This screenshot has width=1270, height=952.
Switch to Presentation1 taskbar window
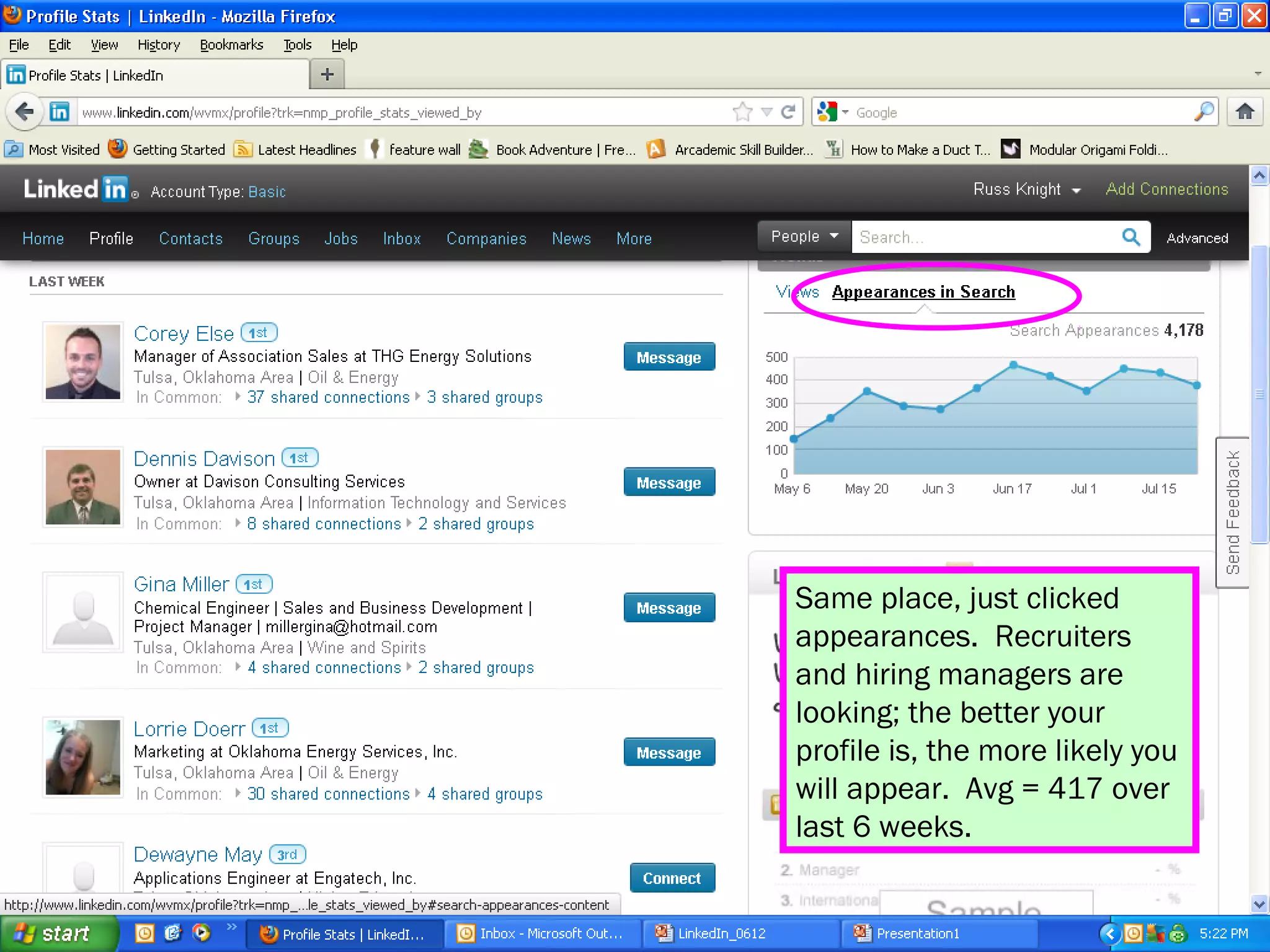[938, 933]
